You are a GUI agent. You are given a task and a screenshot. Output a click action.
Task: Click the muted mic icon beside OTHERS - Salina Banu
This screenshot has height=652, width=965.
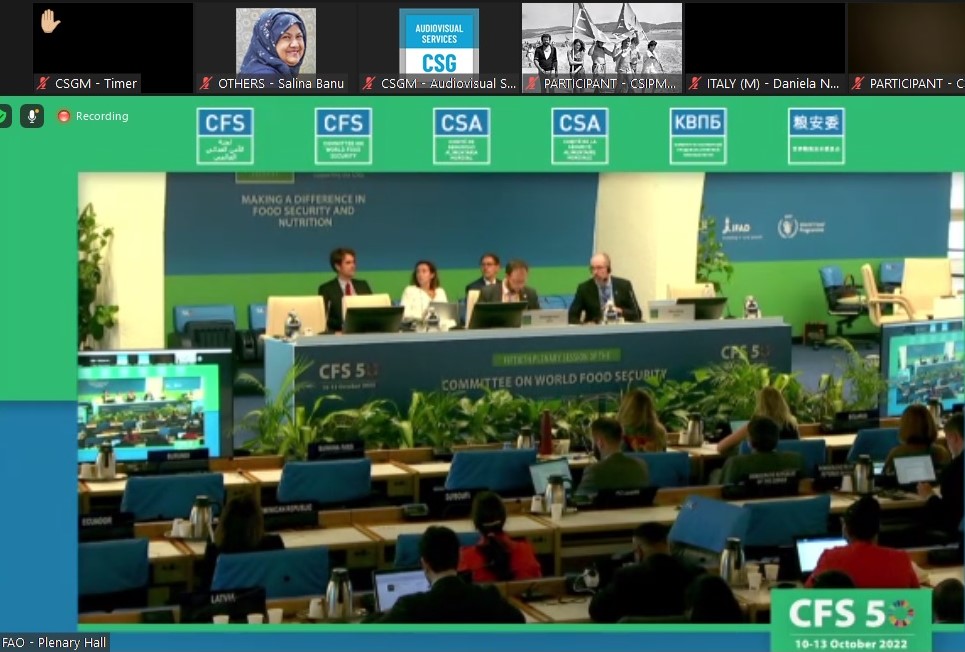pos(206,84)
